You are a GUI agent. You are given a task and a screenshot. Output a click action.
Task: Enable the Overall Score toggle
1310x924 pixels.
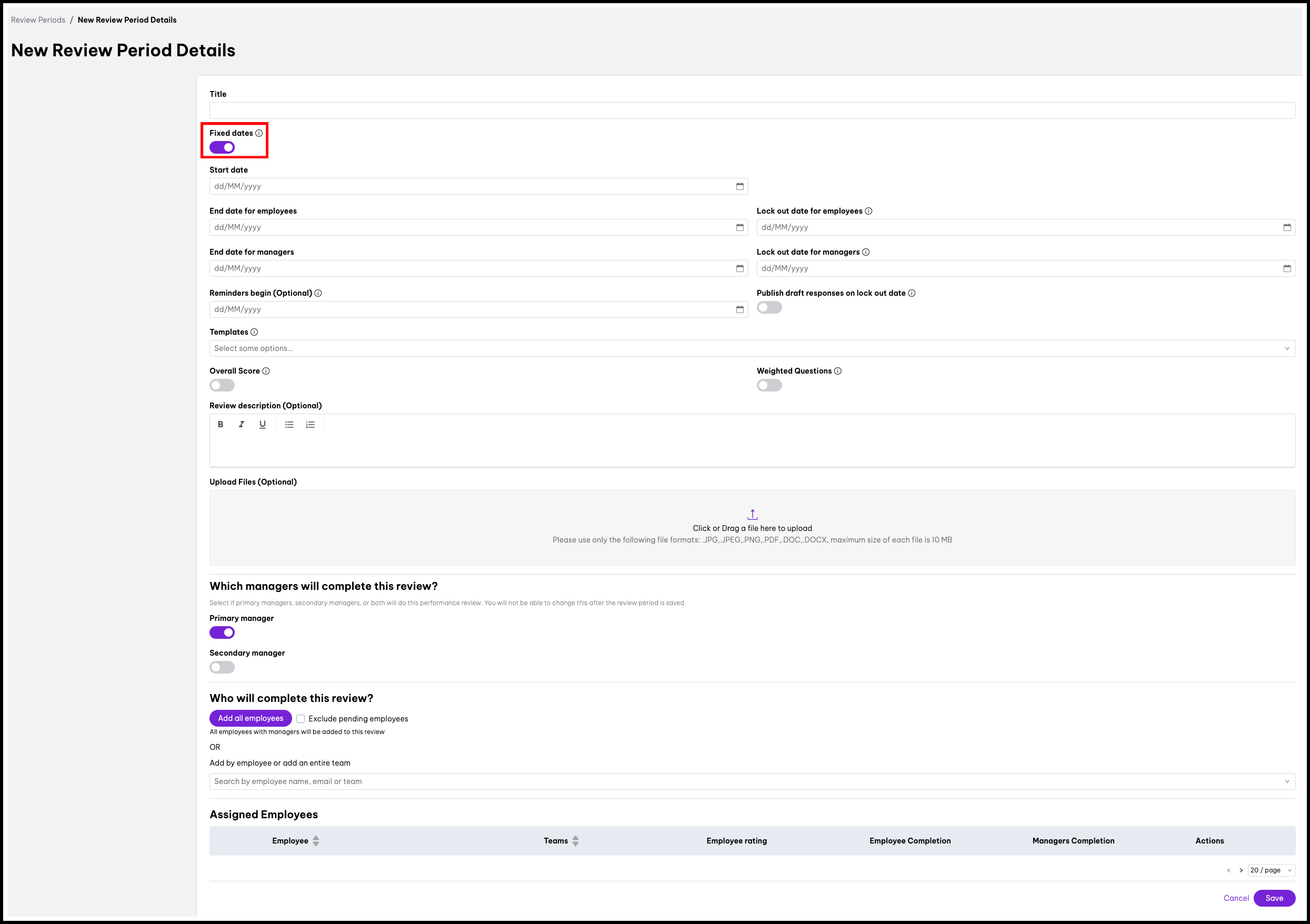click(x=222, y=385)
